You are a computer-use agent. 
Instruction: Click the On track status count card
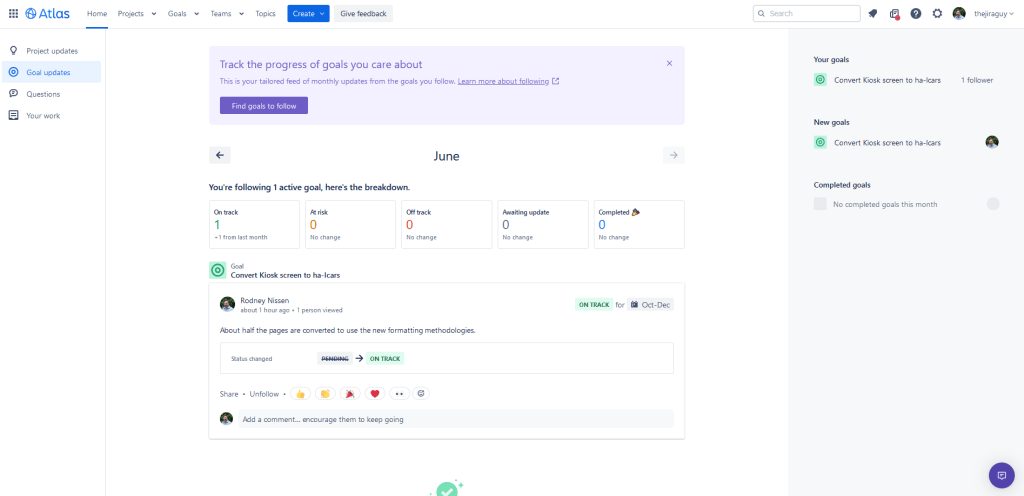pos(254,224)
